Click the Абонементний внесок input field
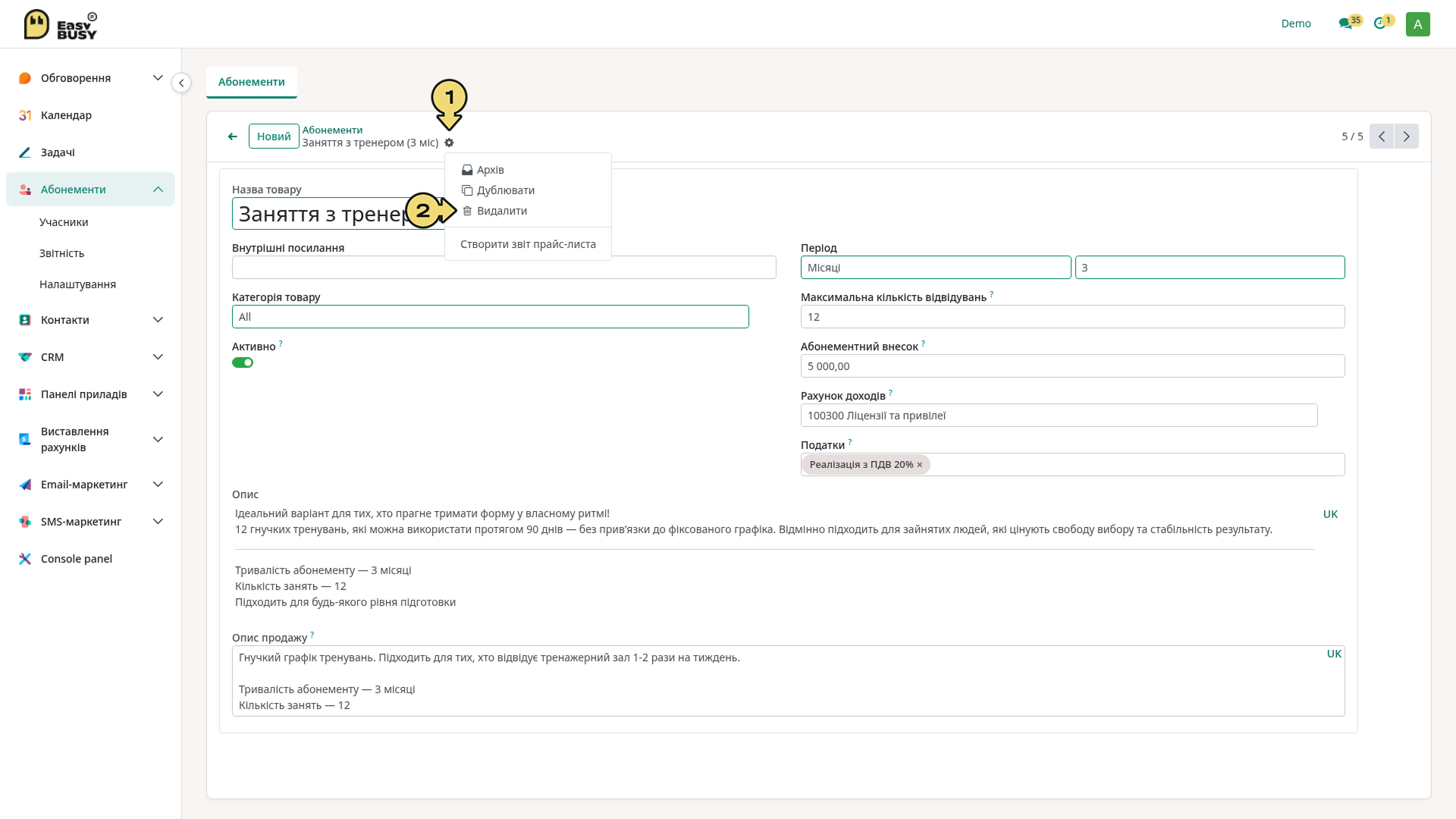 1072,366
